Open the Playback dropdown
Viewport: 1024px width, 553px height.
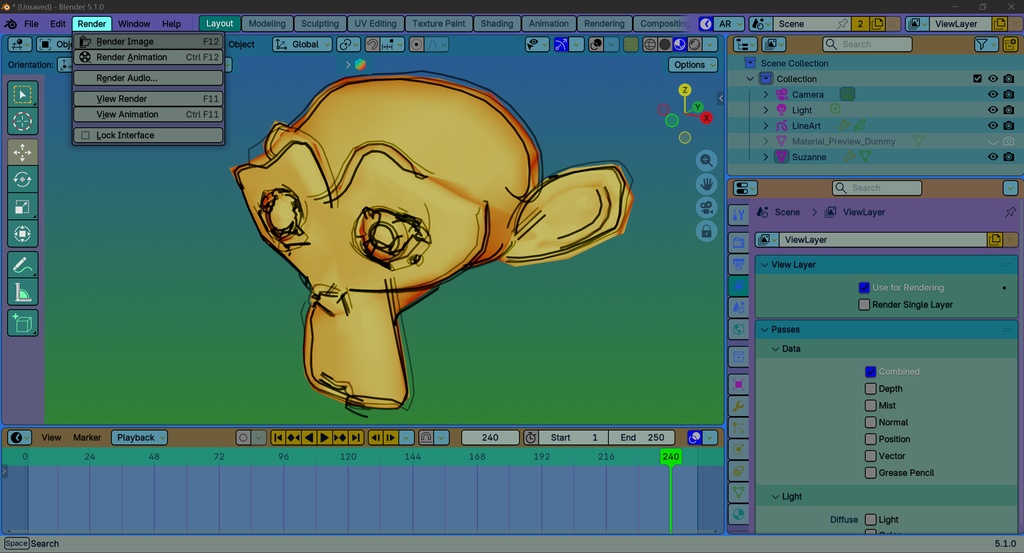click(139, 437)
